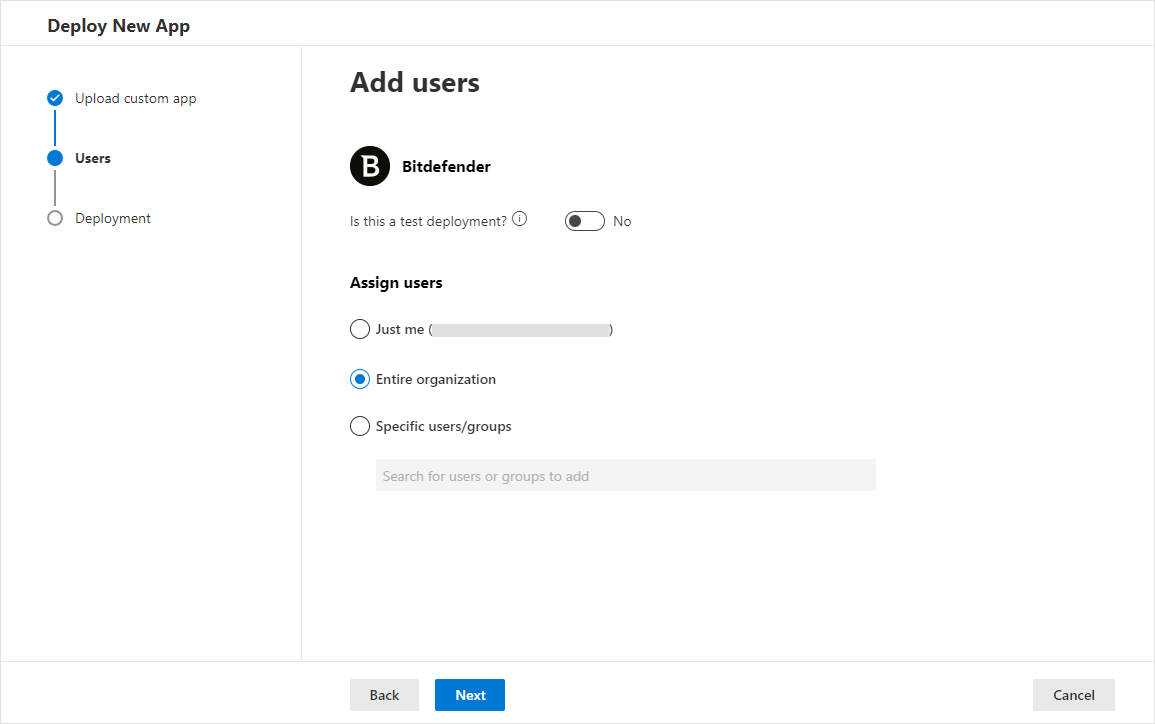Go back with the Back button
Screen dimensions: 1155x724
[384, 695]
